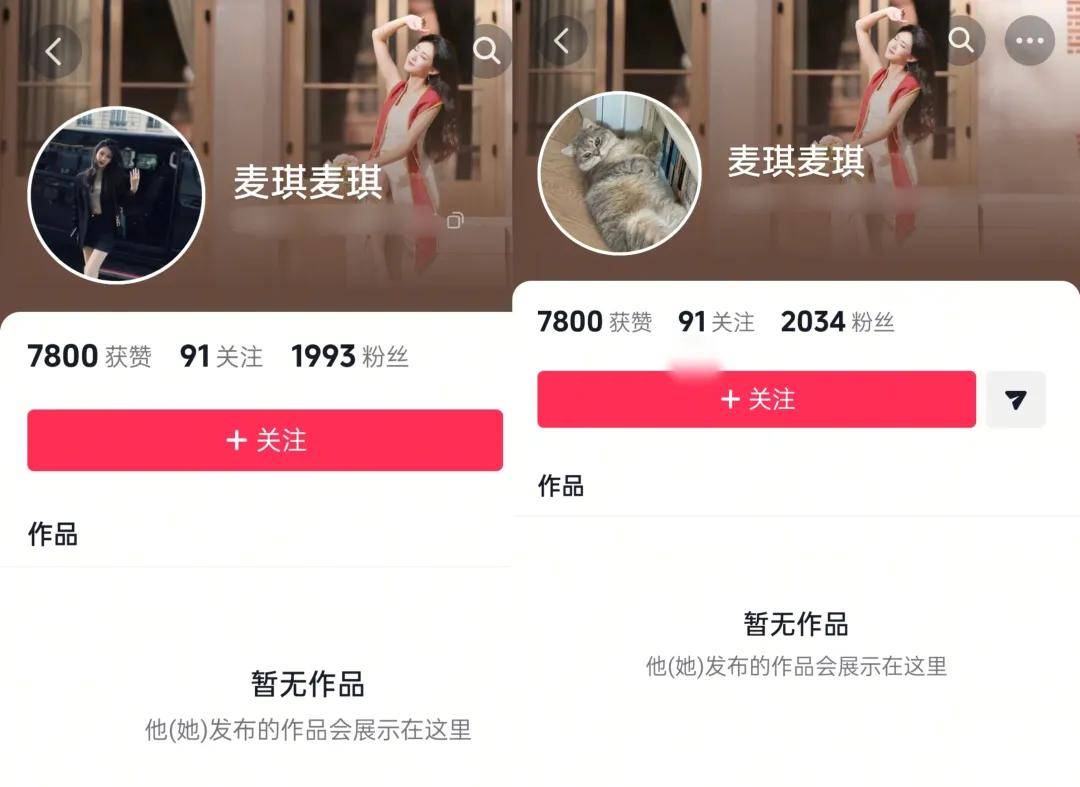Follow user with left red 关注 button
The height and width of the screenshot is (787, 1080).
click(x=265, y=440)
